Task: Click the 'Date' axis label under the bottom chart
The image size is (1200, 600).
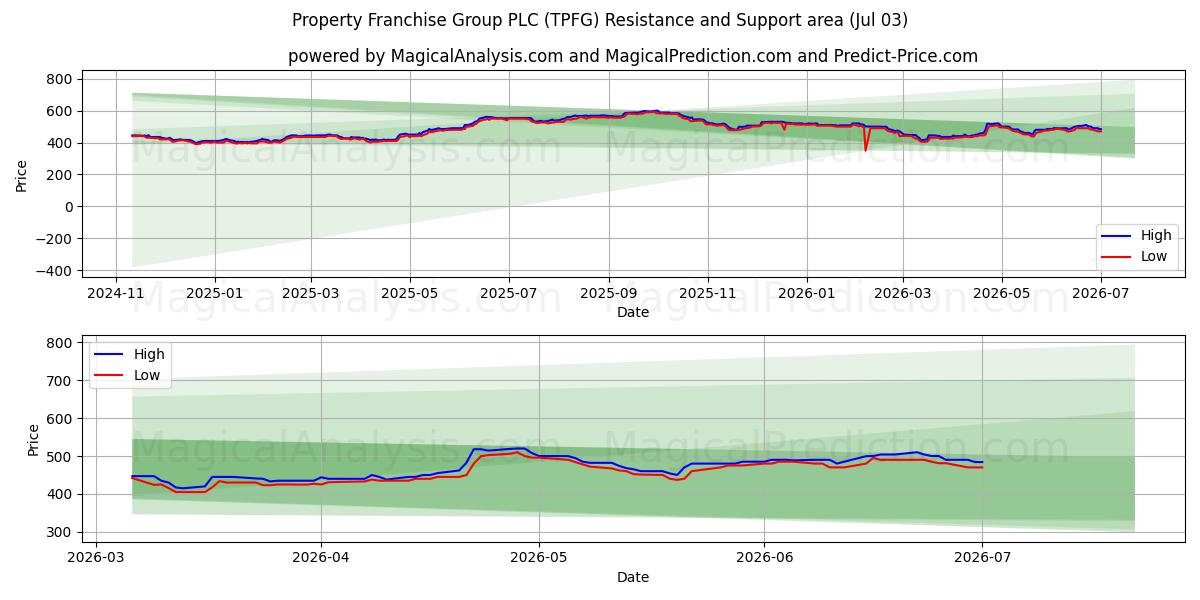Action: 633,577
